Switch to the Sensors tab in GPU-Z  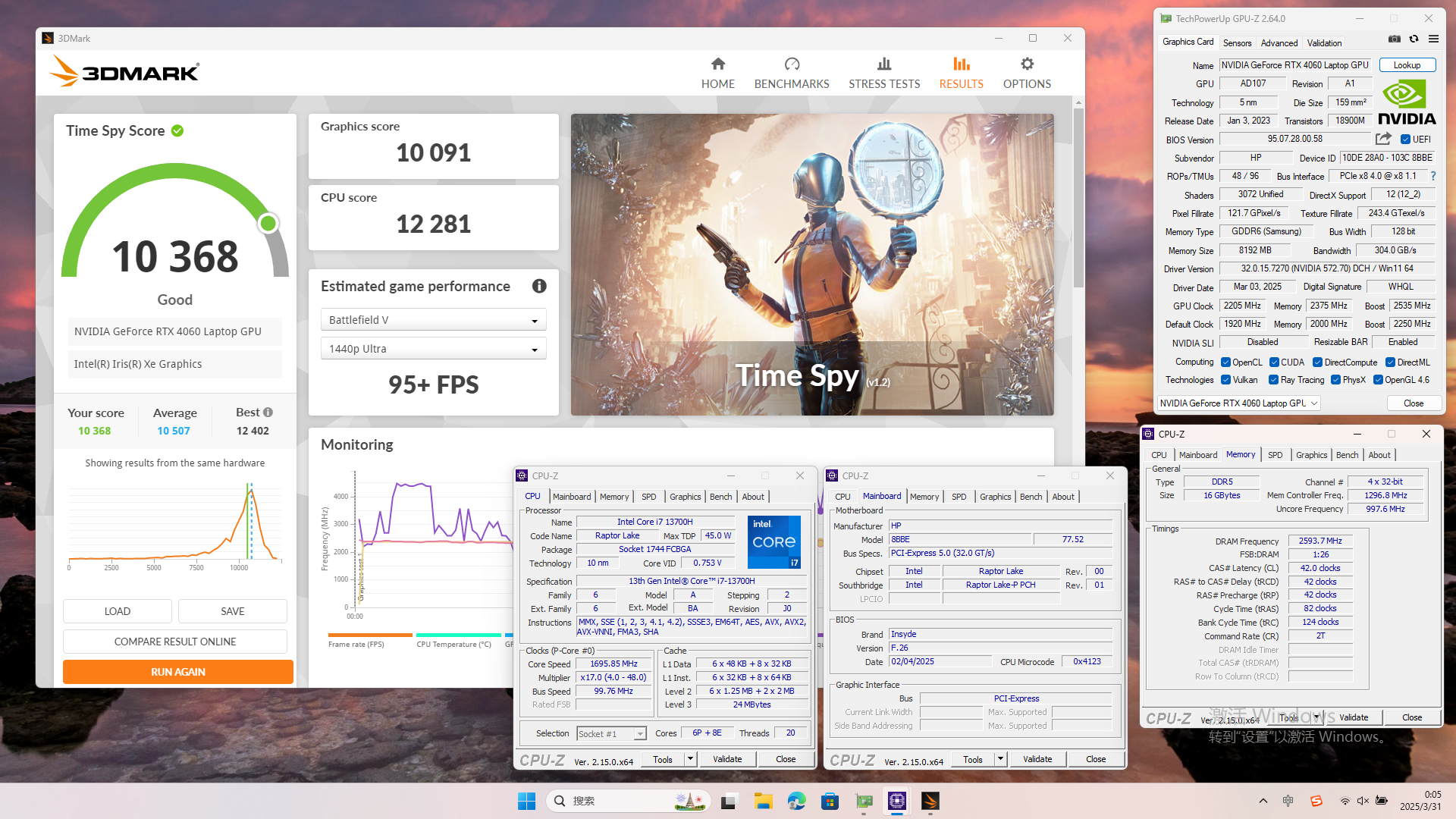coord(1237,43)
